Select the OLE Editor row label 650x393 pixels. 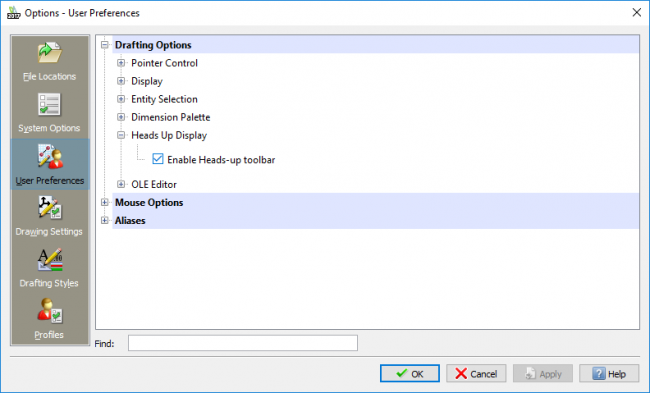154,184
